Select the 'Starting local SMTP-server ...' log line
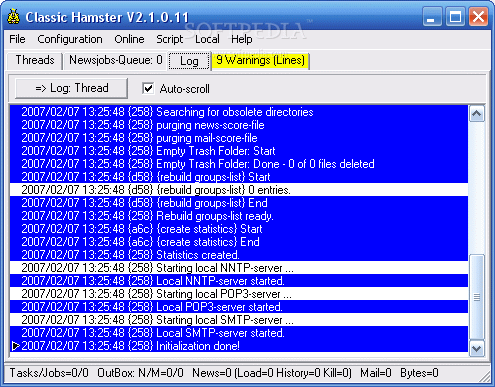Screen dimensions: 495x387 click(239, 320)
